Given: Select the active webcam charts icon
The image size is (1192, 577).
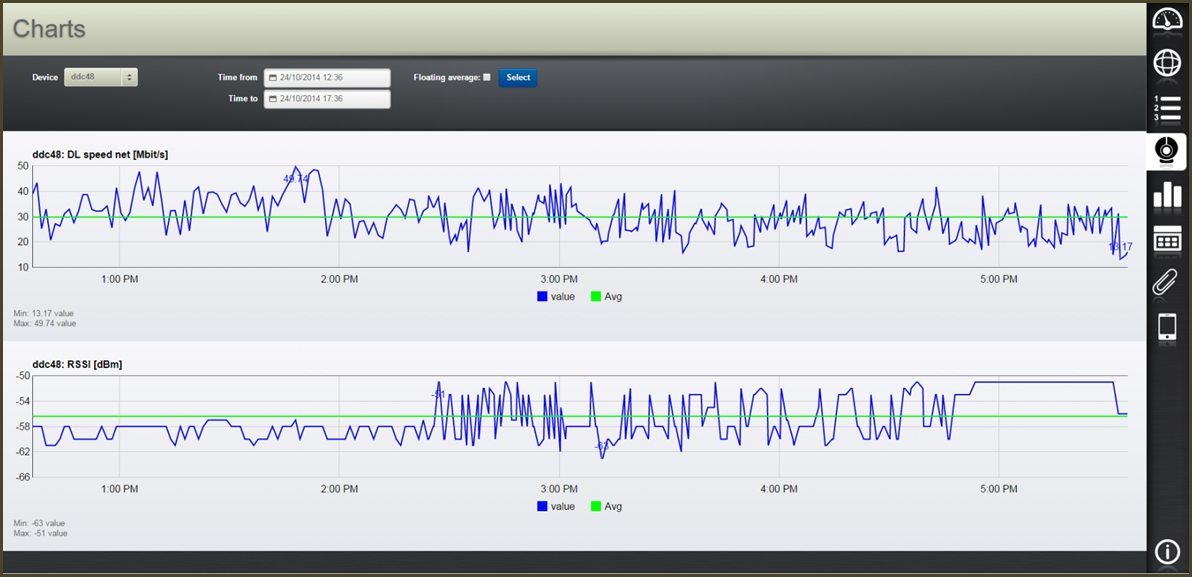Looking at the screenshot, I should tap(1166, 151).
